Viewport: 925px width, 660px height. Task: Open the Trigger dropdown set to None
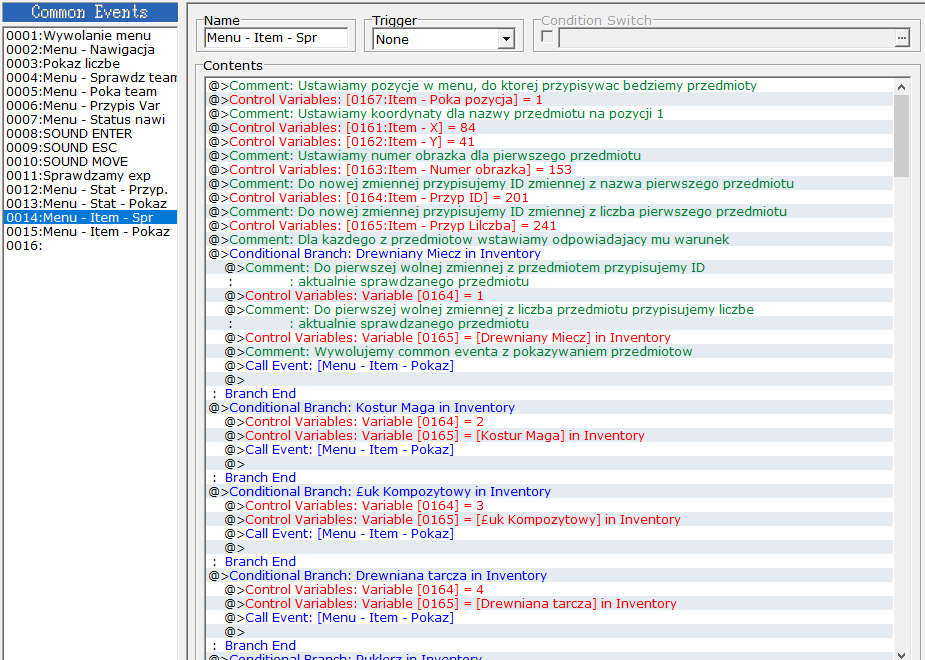click(444, 40)
